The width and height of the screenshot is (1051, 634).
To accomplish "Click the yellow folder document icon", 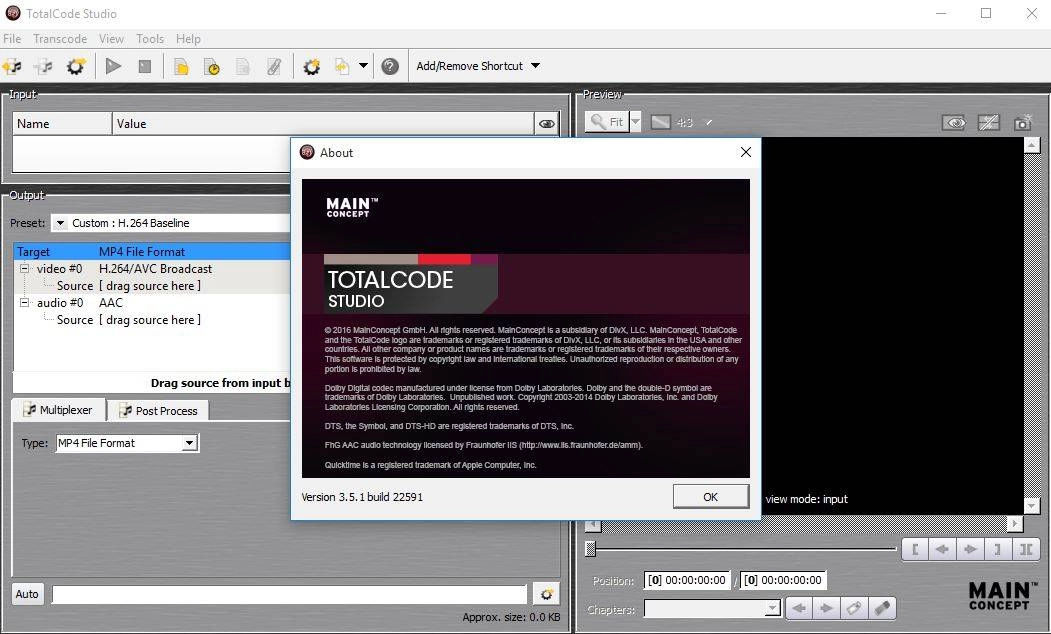I will tap(181, 66).
